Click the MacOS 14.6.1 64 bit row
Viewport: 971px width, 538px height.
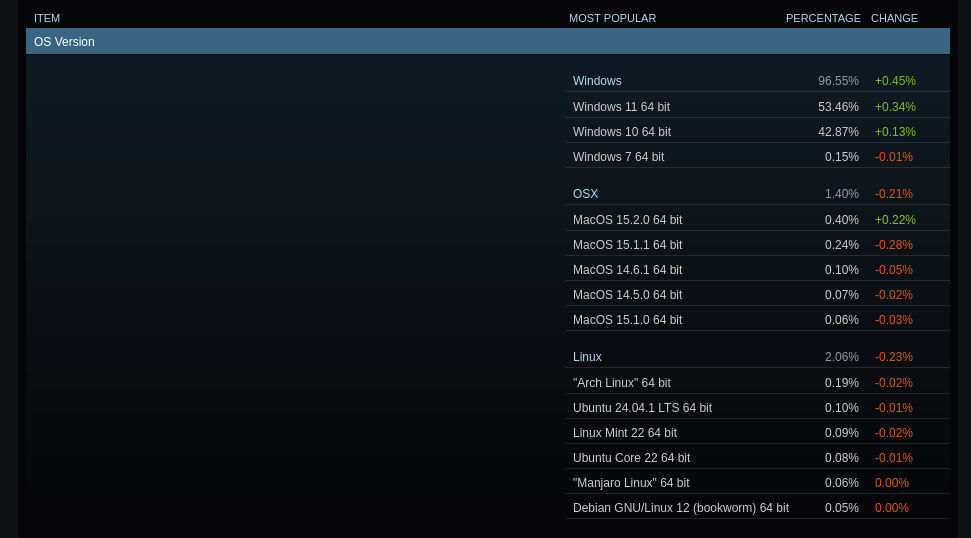pos(757,270)
